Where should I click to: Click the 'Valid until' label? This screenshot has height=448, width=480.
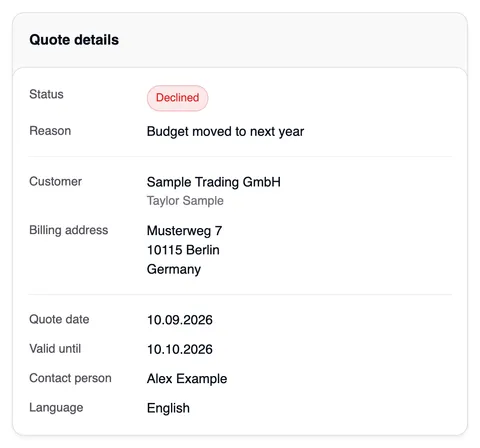pos(55,349)
